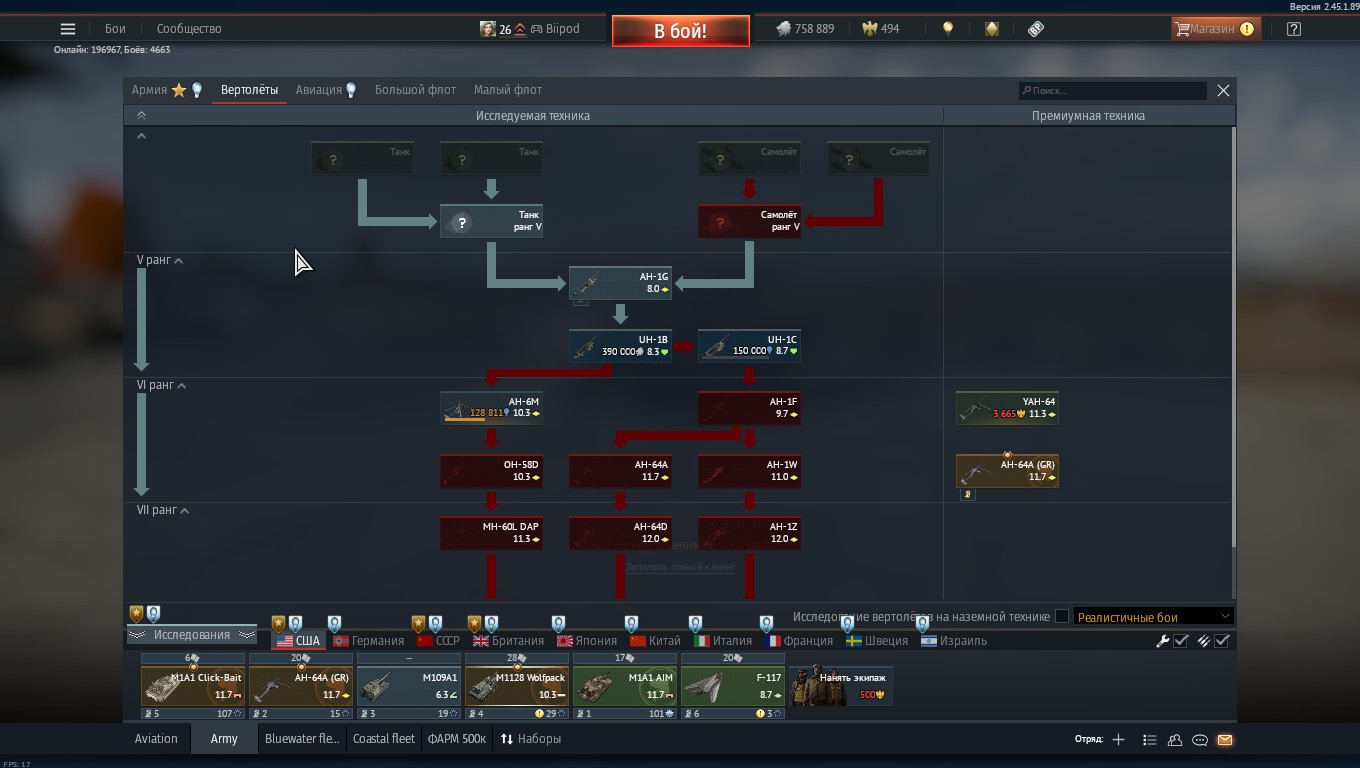Select the AH-64A research helicopter card
Image resolution: width=1360 pixels, height=768 pixels.
pos(620,471)
